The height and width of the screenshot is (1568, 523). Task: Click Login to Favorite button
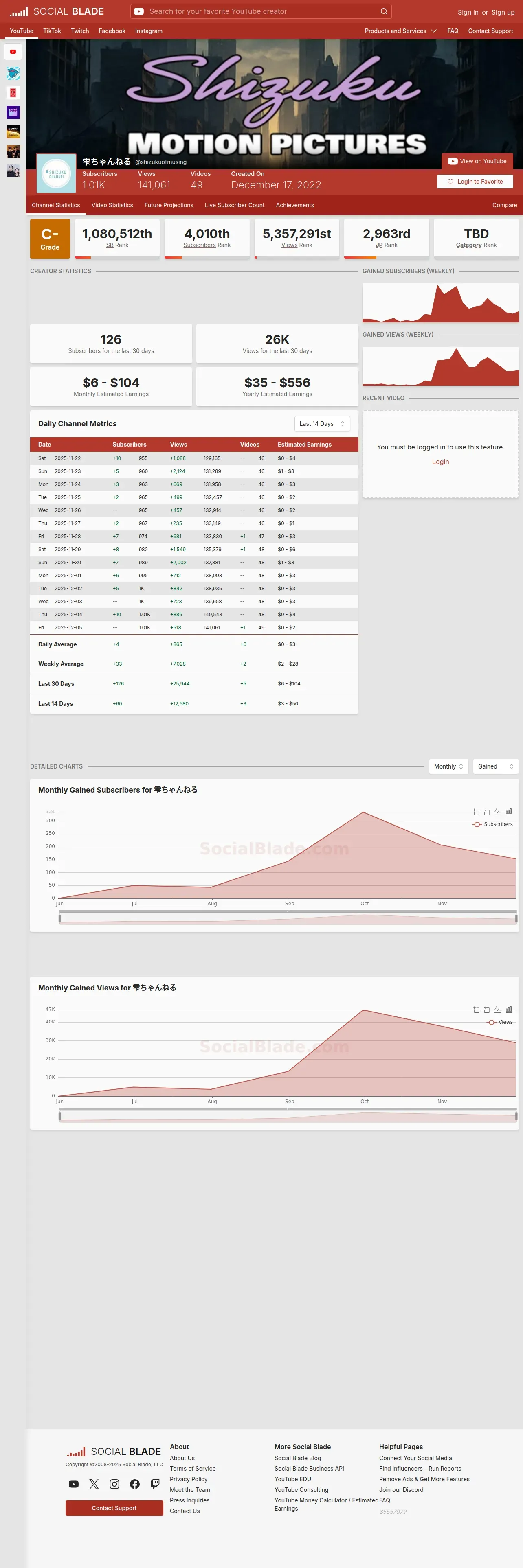[475, 182]
